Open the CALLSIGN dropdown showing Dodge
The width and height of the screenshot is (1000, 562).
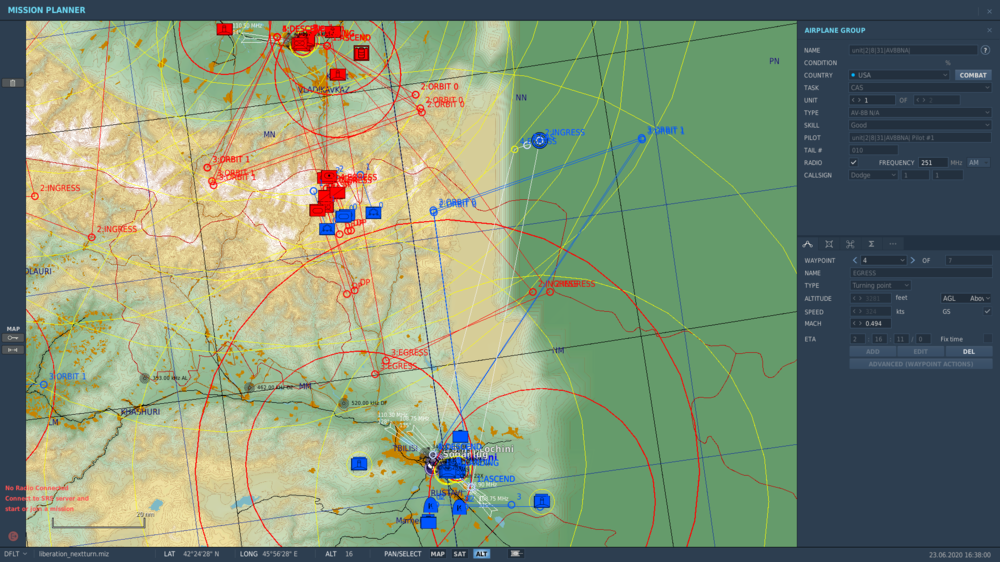tap(873, 175)
